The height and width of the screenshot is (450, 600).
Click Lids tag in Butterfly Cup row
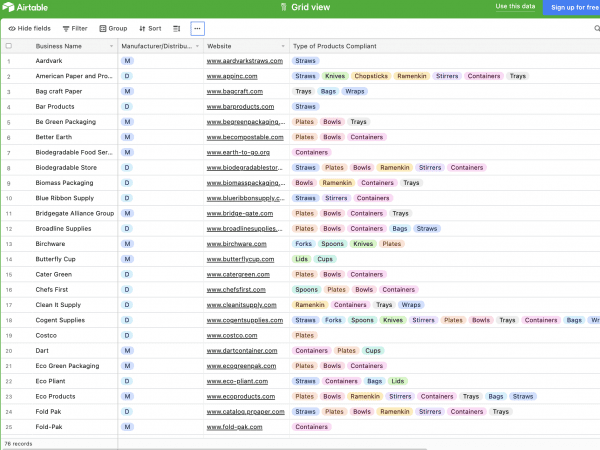coord(301,259)
